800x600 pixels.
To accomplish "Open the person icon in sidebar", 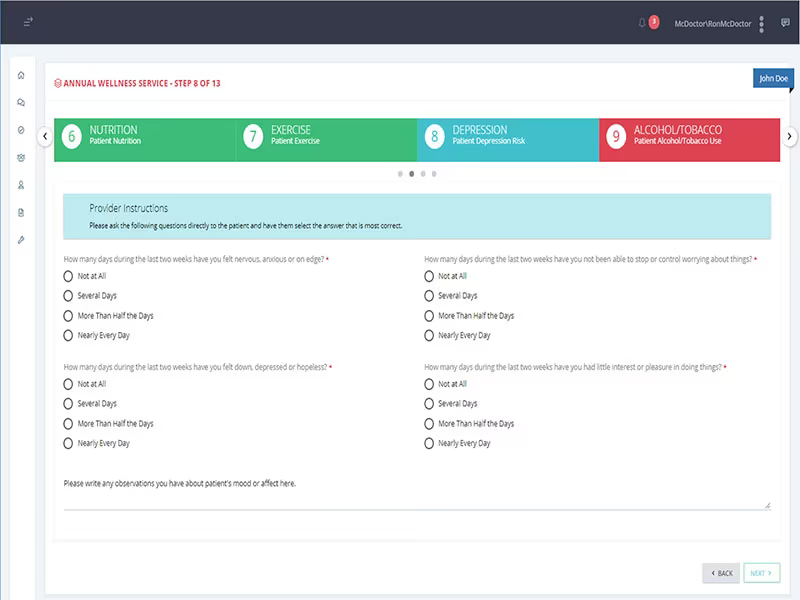I will (x=21, y=185).
